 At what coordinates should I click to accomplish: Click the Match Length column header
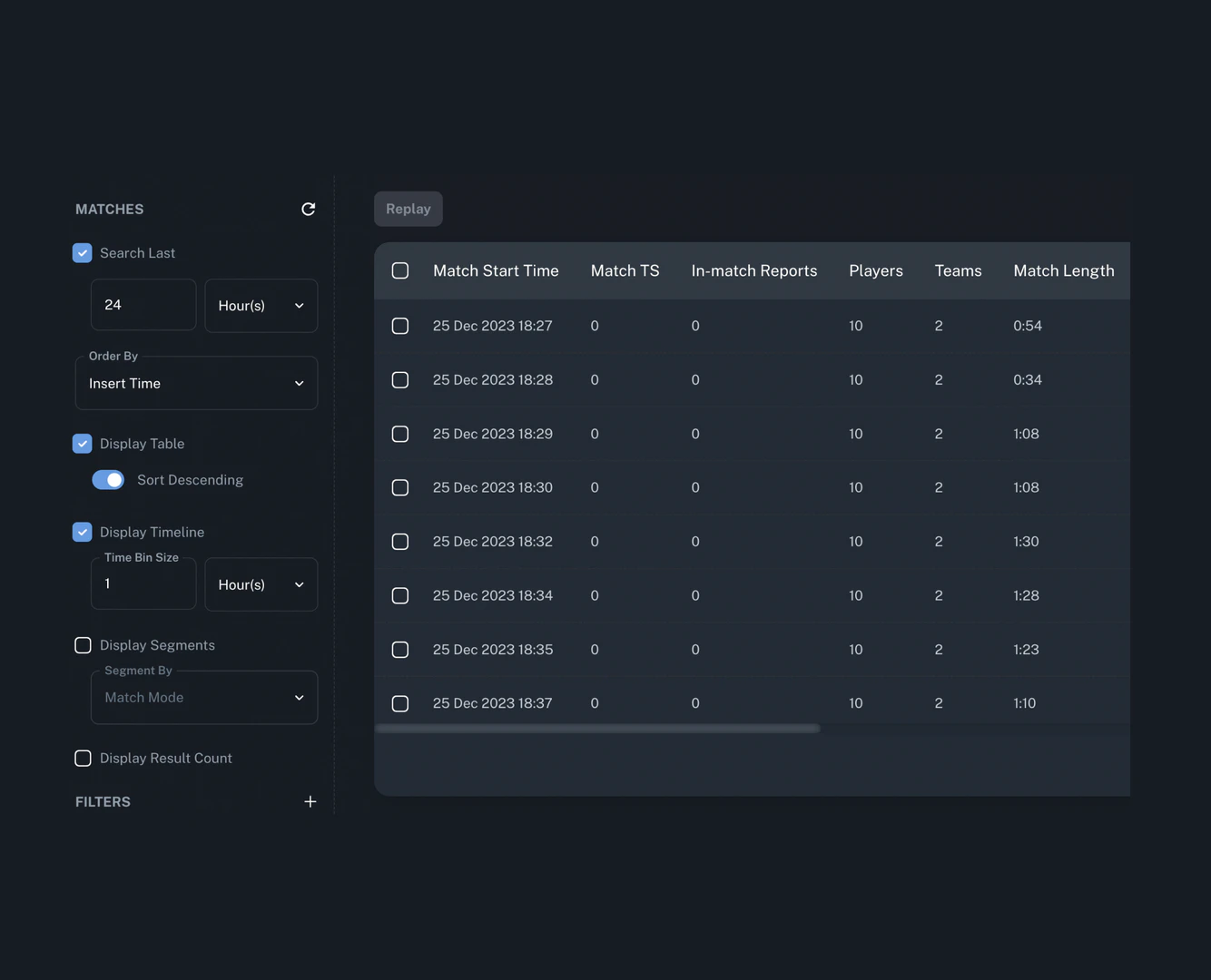point(1063,271)
